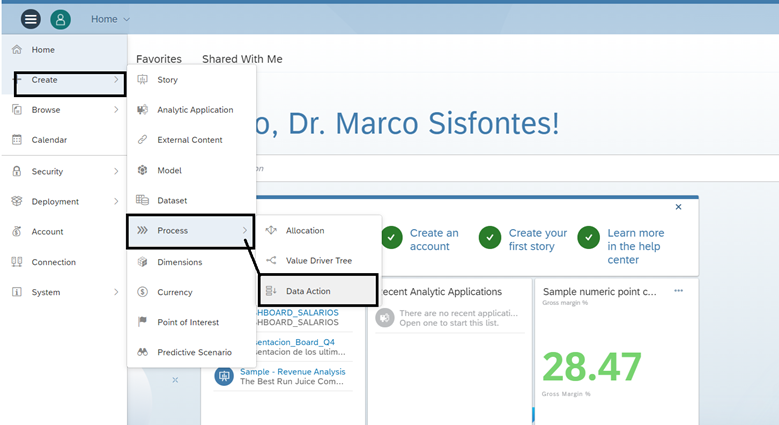
Task: Expand the Security submenu chevron
Action: coord(116,171)
